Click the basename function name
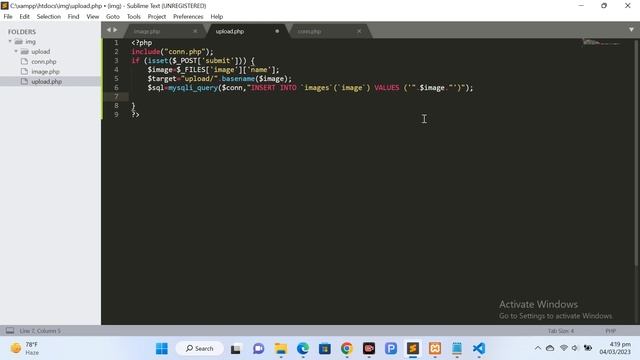The height and width of the screenshot is (360, 640). (x=238, y=79)
